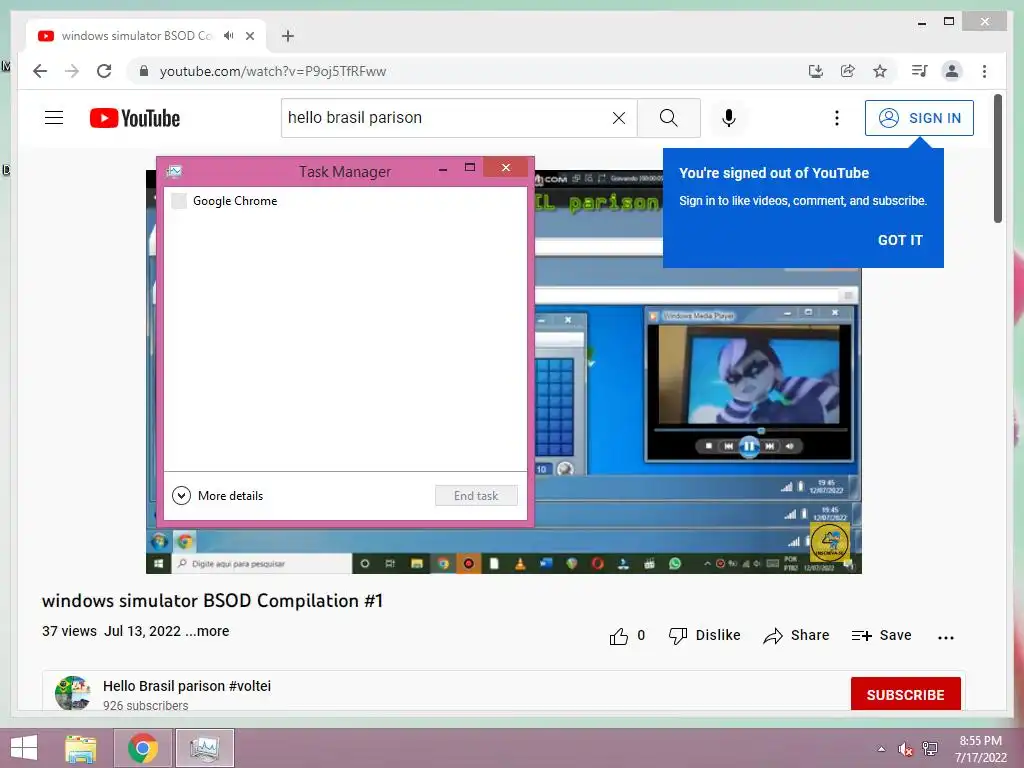Open the Chrome three-dot menu
Viewport: 1024px width, 768px height.
[984, 71]
